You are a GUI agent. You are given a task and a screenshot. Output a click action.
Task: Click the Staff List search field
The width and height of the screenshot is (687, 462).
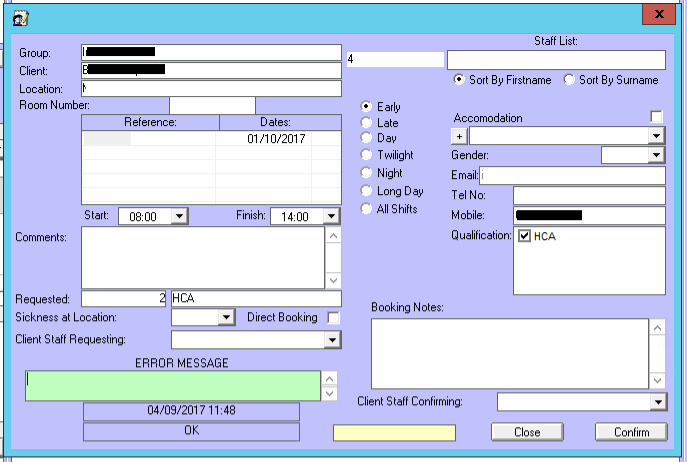(x=555, y=60)
